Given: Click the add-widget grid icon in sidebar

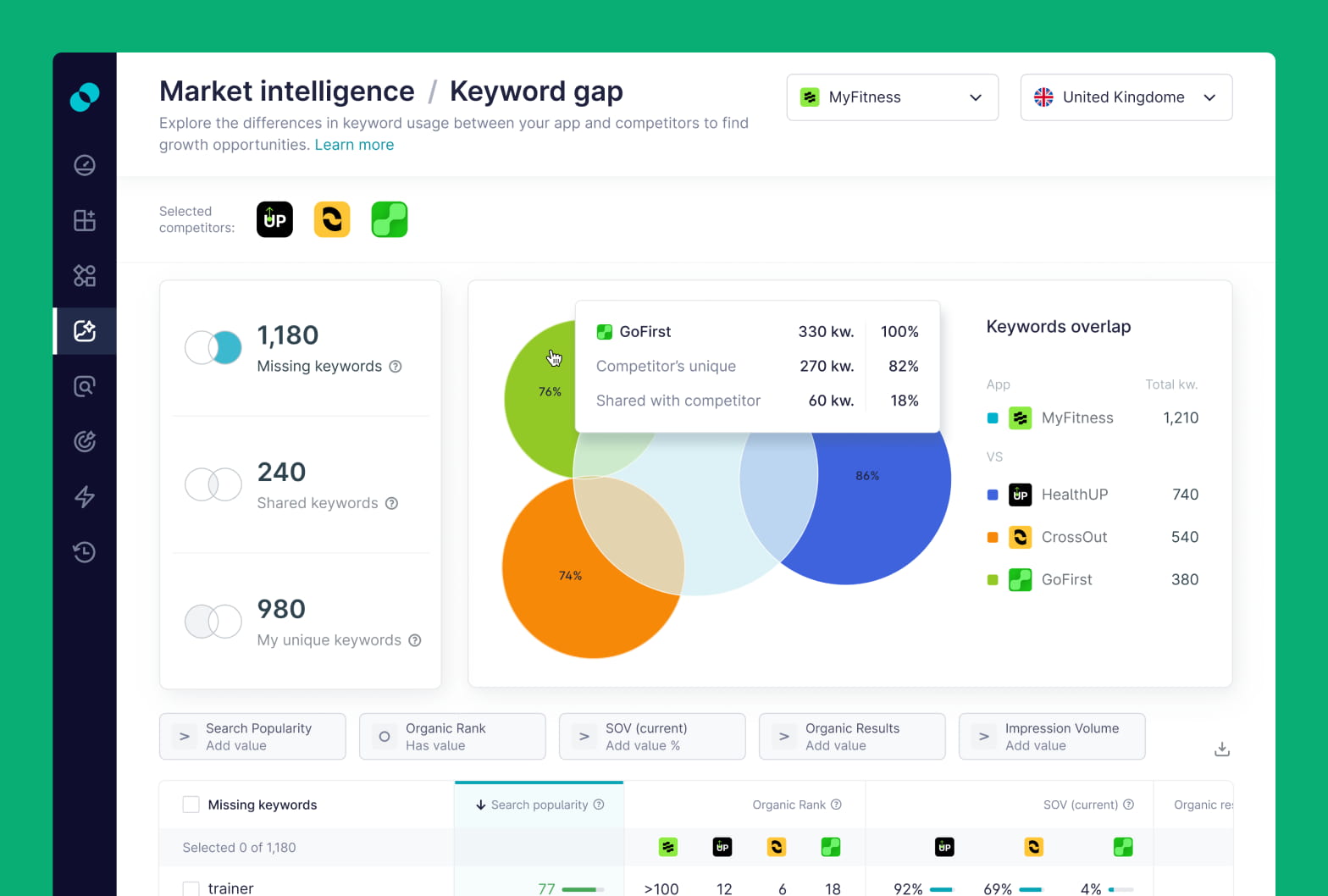Looking at the screenshot, I should [x=85, y=220].
